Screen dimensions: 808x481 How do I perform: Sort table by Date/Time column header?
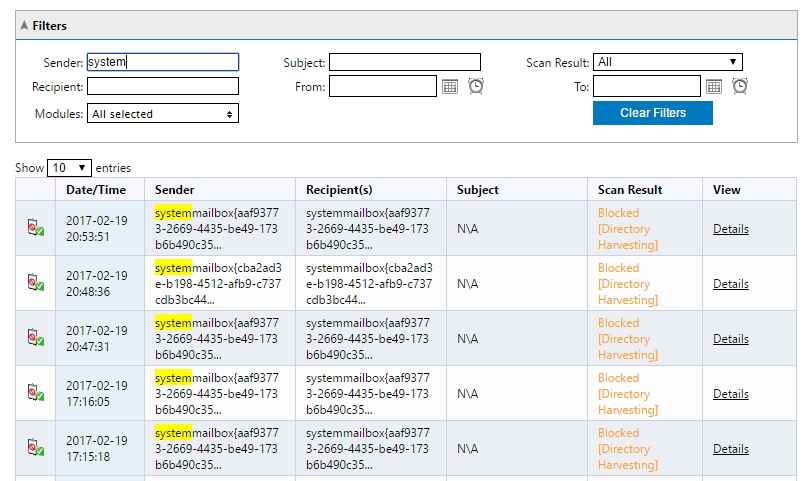[96, 190]
